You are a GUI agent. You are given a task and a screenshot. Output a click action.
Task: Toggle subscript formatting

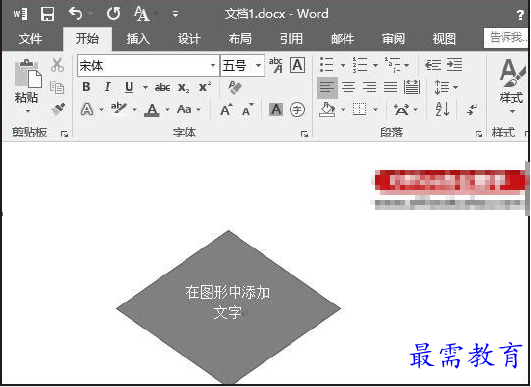click(184, 88)
